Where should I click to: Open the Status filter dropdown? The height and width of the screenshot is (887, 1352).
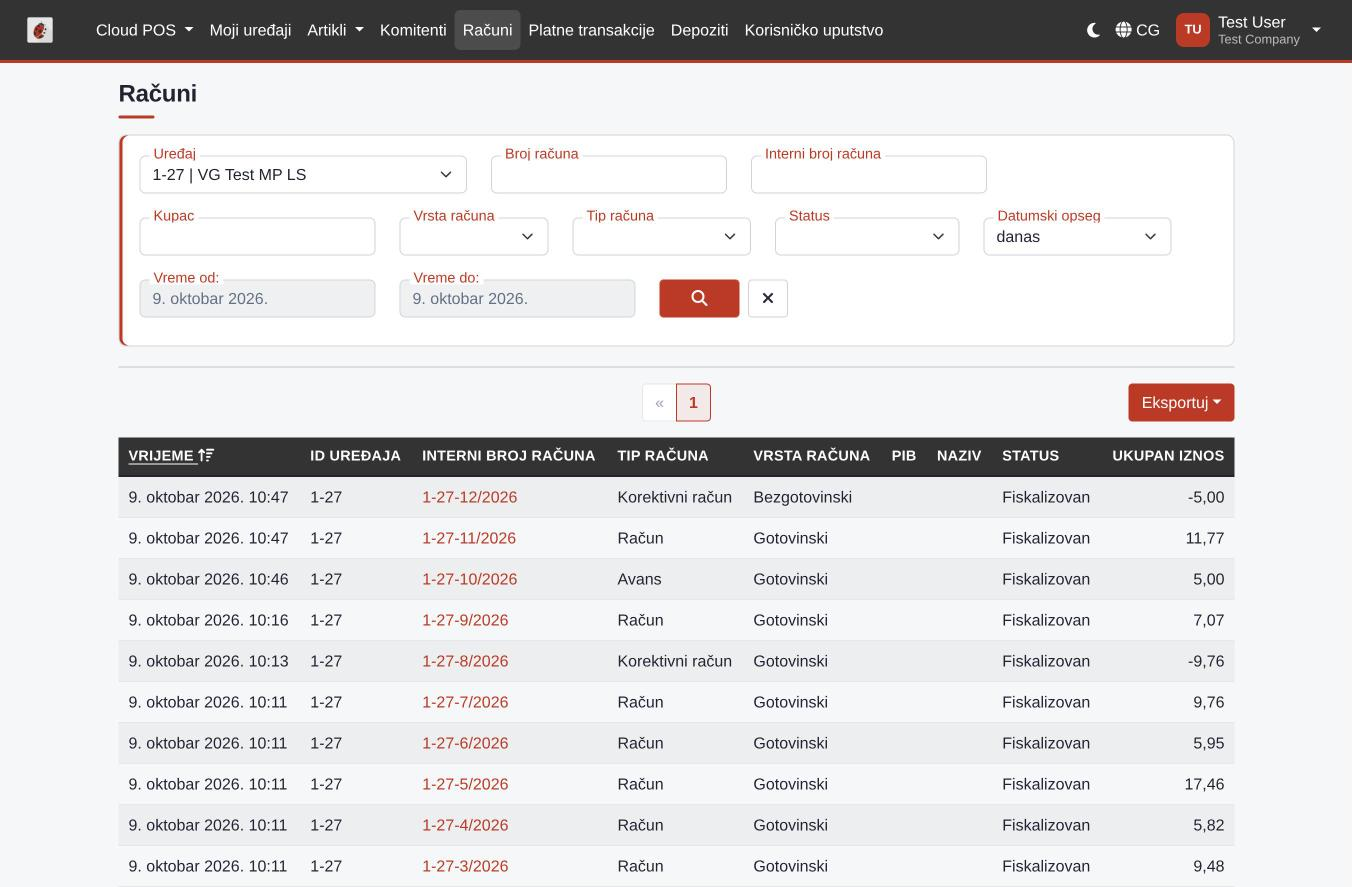pyautogui.click(x=867, y=236)
